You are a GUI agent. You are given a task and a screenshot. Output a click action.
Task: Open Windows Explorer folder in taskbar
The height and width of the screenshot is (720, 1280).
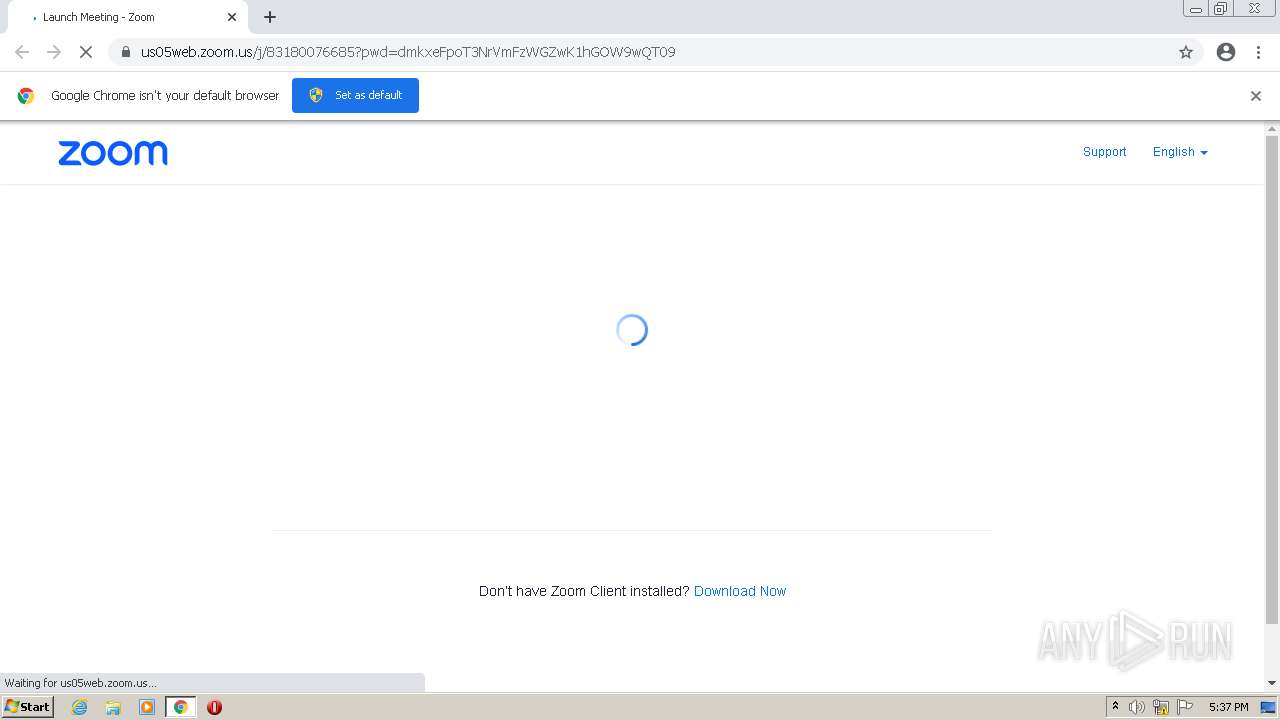coord(113,707)
